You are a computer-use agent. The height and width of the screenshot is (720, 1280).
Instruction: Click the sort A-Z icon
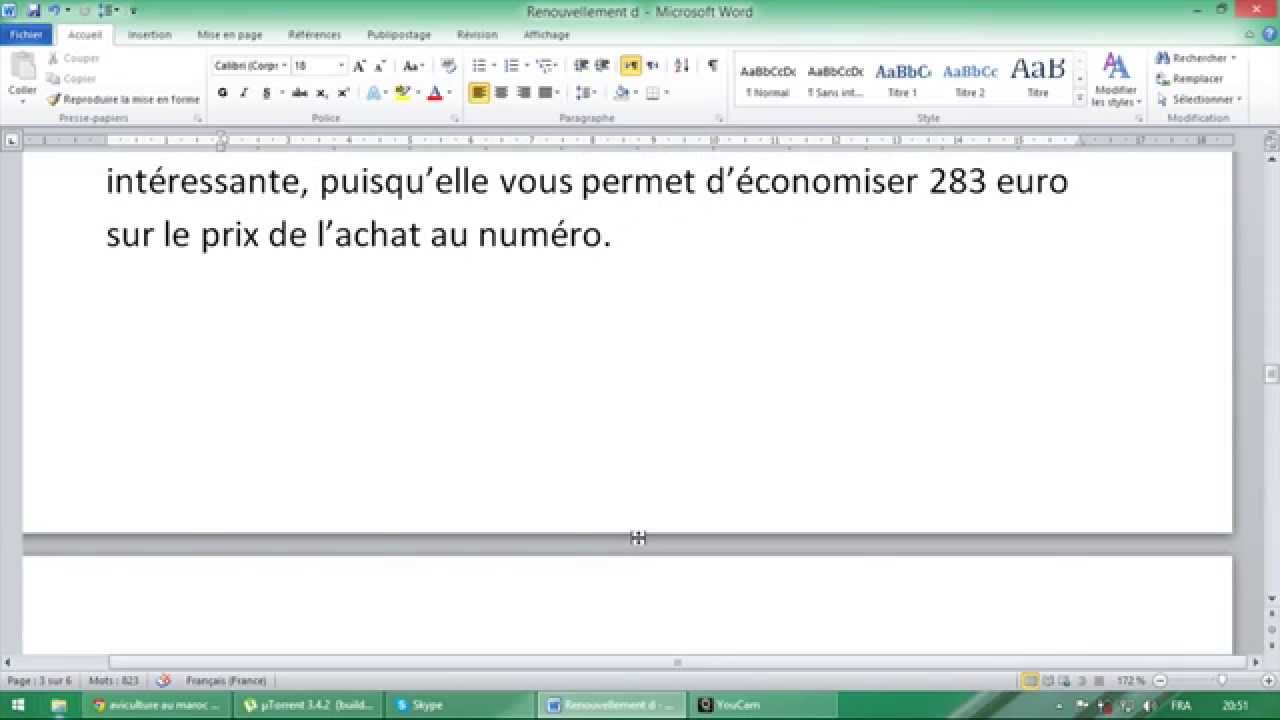click(682, 66)
